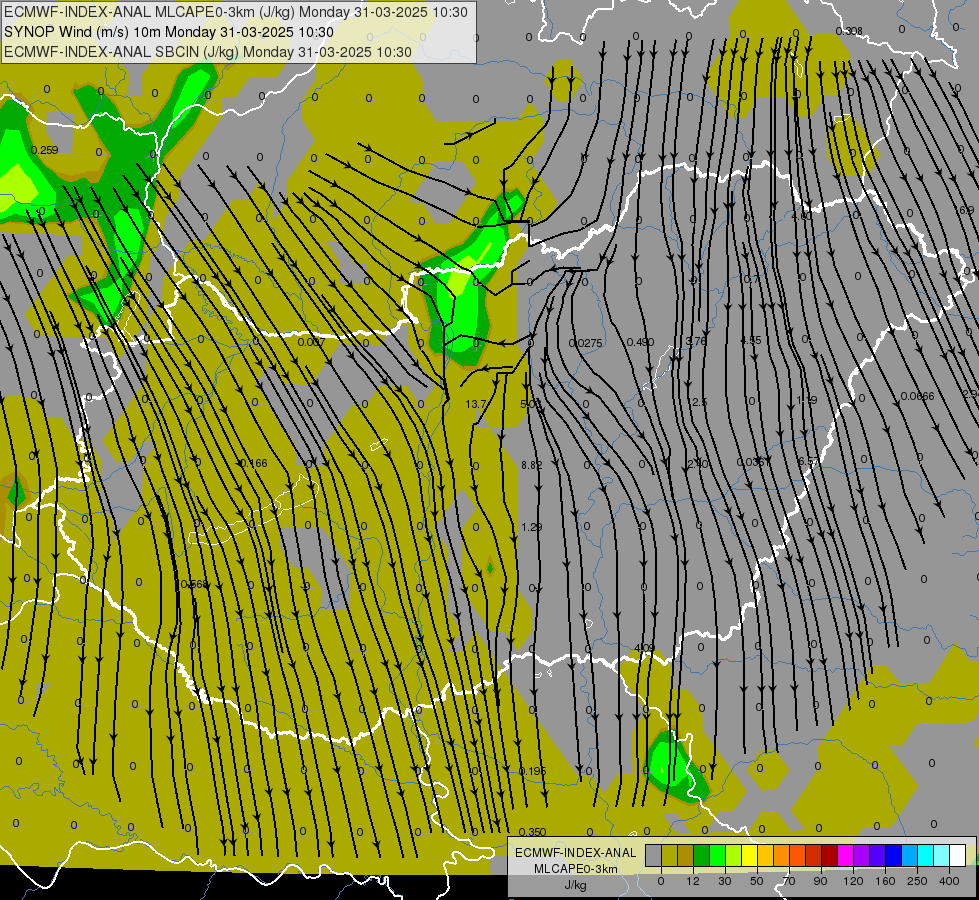Click the white legend swatch at 400

tap(957, 855)
